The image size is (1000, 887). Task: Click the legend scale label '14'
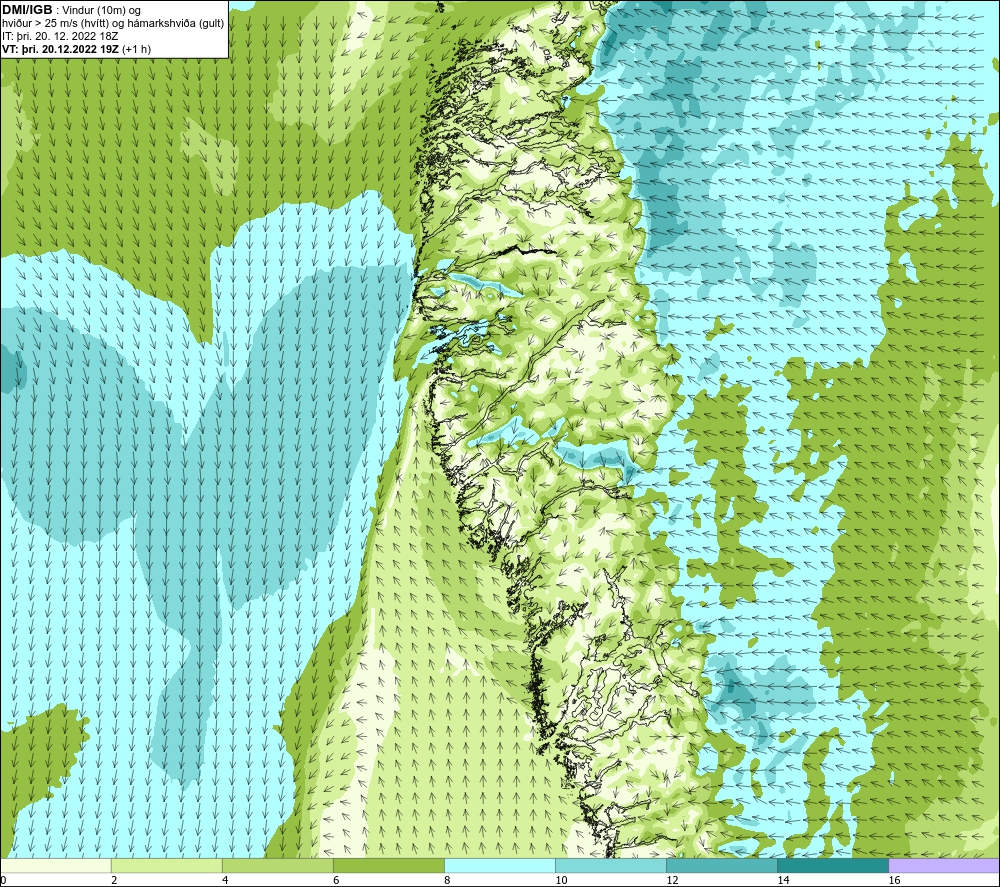783,881
